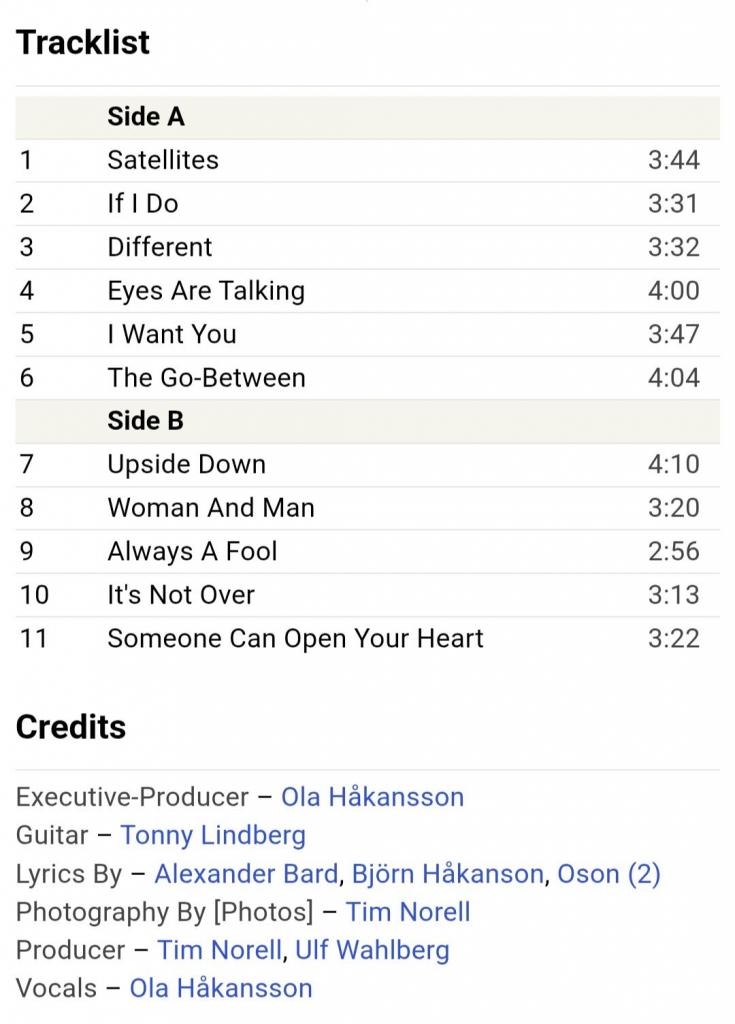Click the Oson (2) link
This screenshot has height=1024, width=735.
coord(608,874)
